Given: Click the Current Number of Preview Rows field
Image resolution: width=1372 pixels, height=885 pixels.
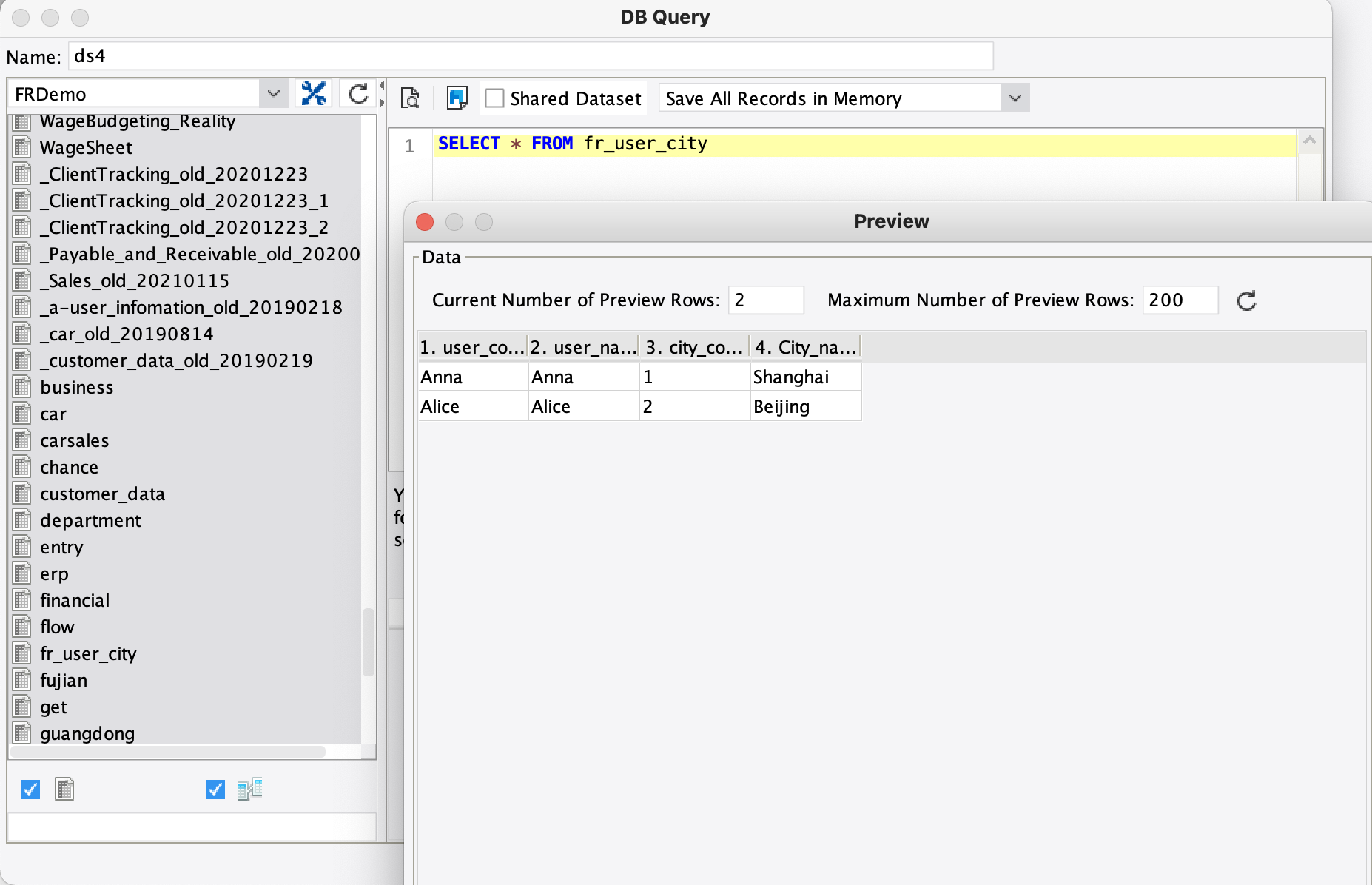Looking at the screenshot, I should point(766,300).
